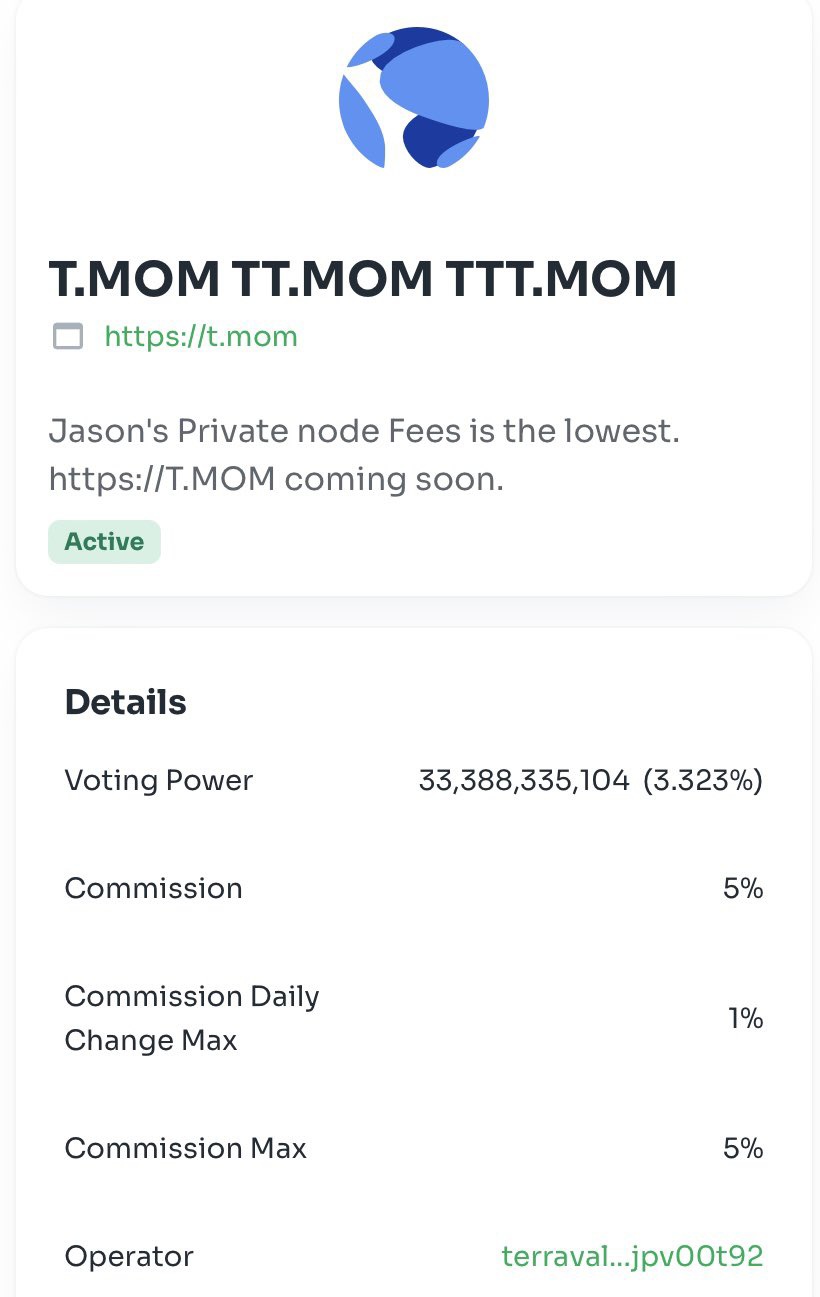Screen dimensions: 820x1297
Task: Select the 1% daily change max value
Action: pos(746,1018)
